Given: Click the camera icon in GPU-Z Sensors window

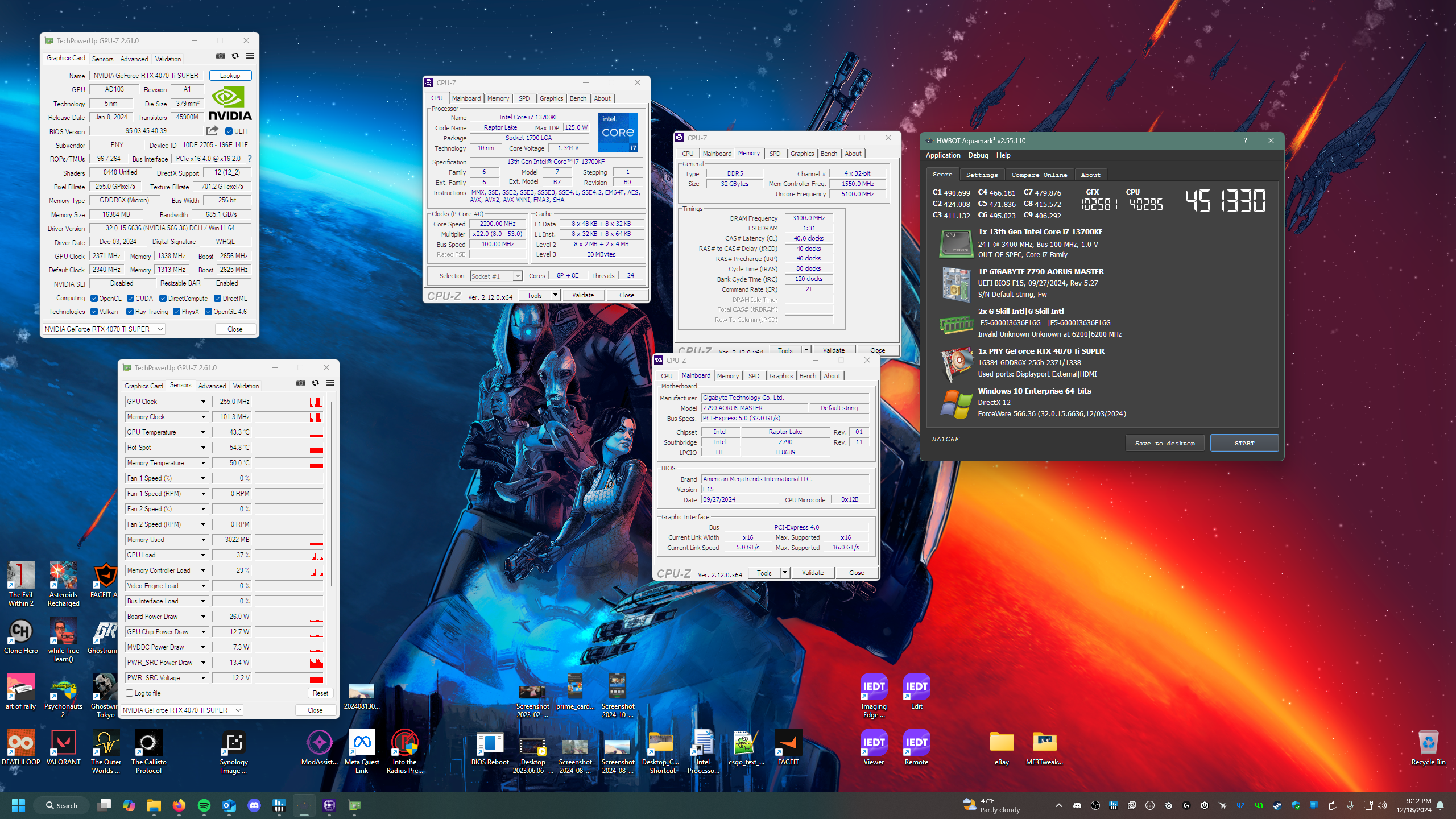Looking at the screenshot, I should [301, 383].
